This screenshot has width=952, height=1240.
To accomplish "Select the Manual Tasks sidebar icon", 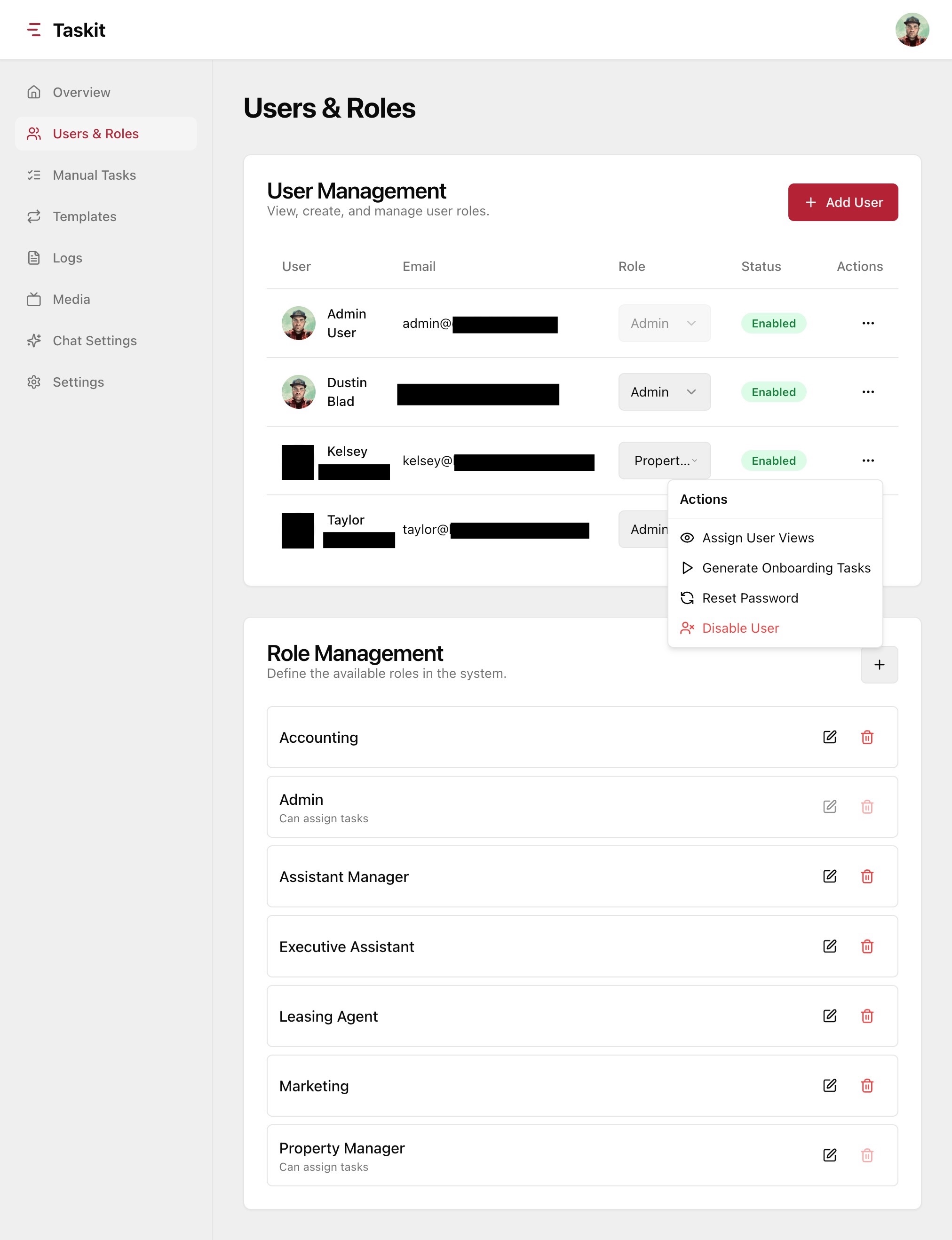I will pyautogui.click(x=33, y=175).
